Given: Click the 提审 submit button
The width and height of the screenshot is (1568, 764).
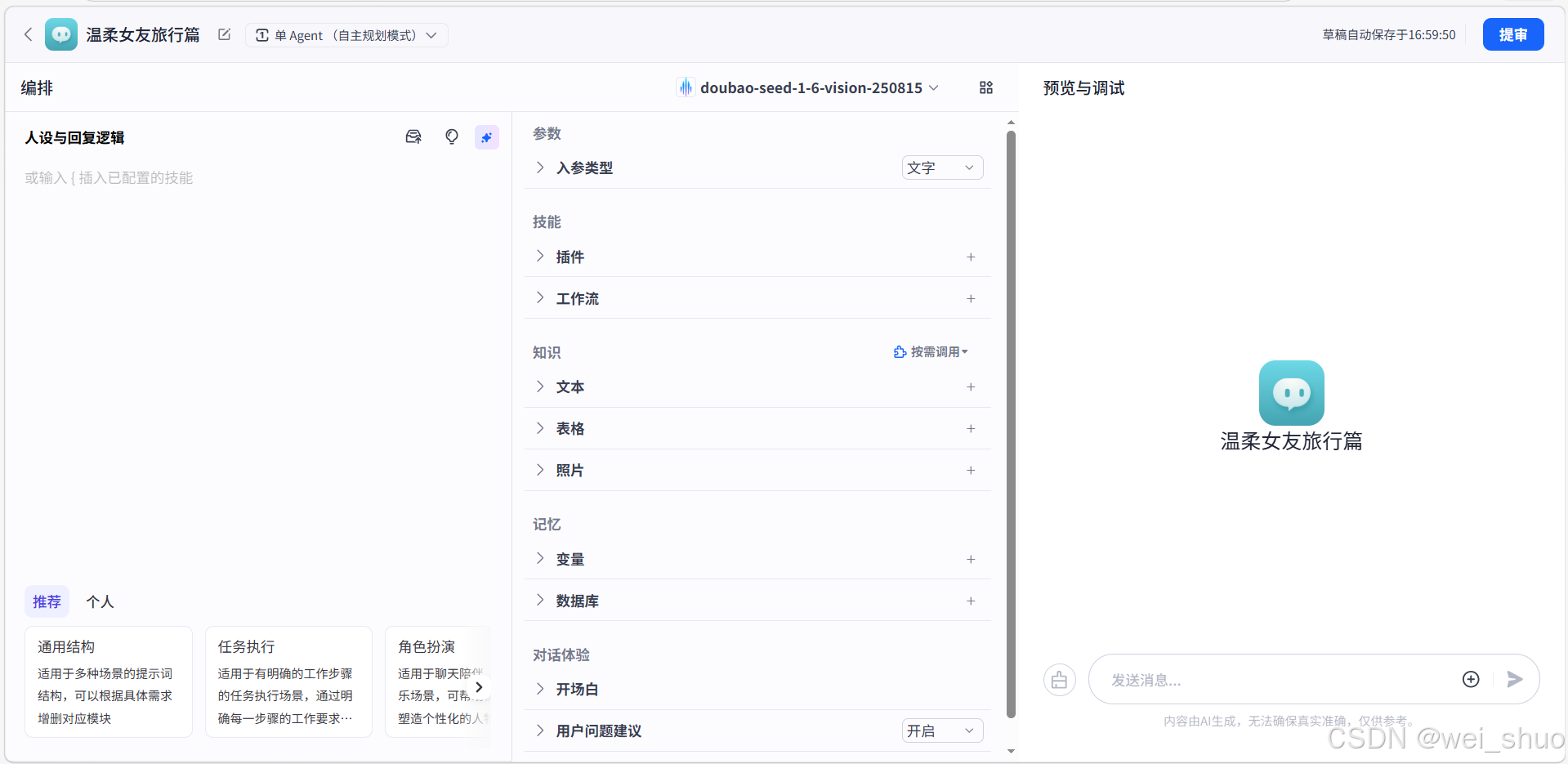Looking at the screenshot, I should click(x=1512, y=34).
